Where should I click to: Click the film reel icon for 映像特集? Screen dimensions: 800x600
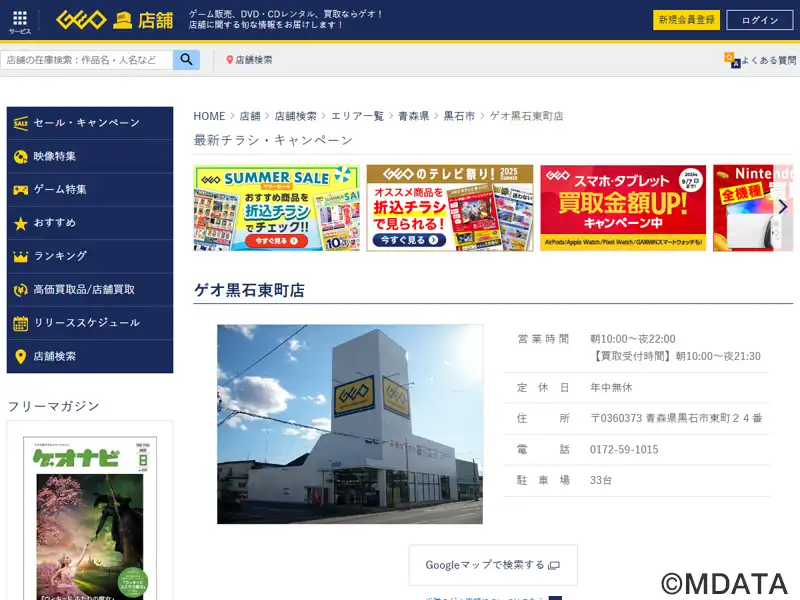click(20, 157)
